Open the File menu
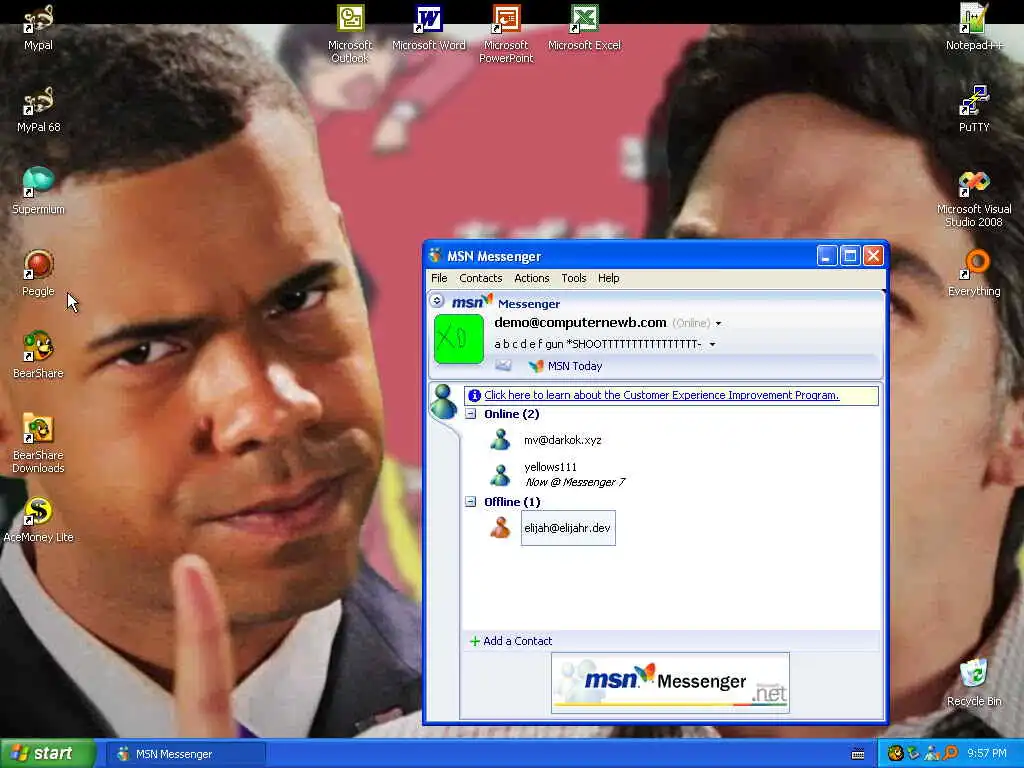The height and width of the screenshot is (768, 1024). (439, 278)
